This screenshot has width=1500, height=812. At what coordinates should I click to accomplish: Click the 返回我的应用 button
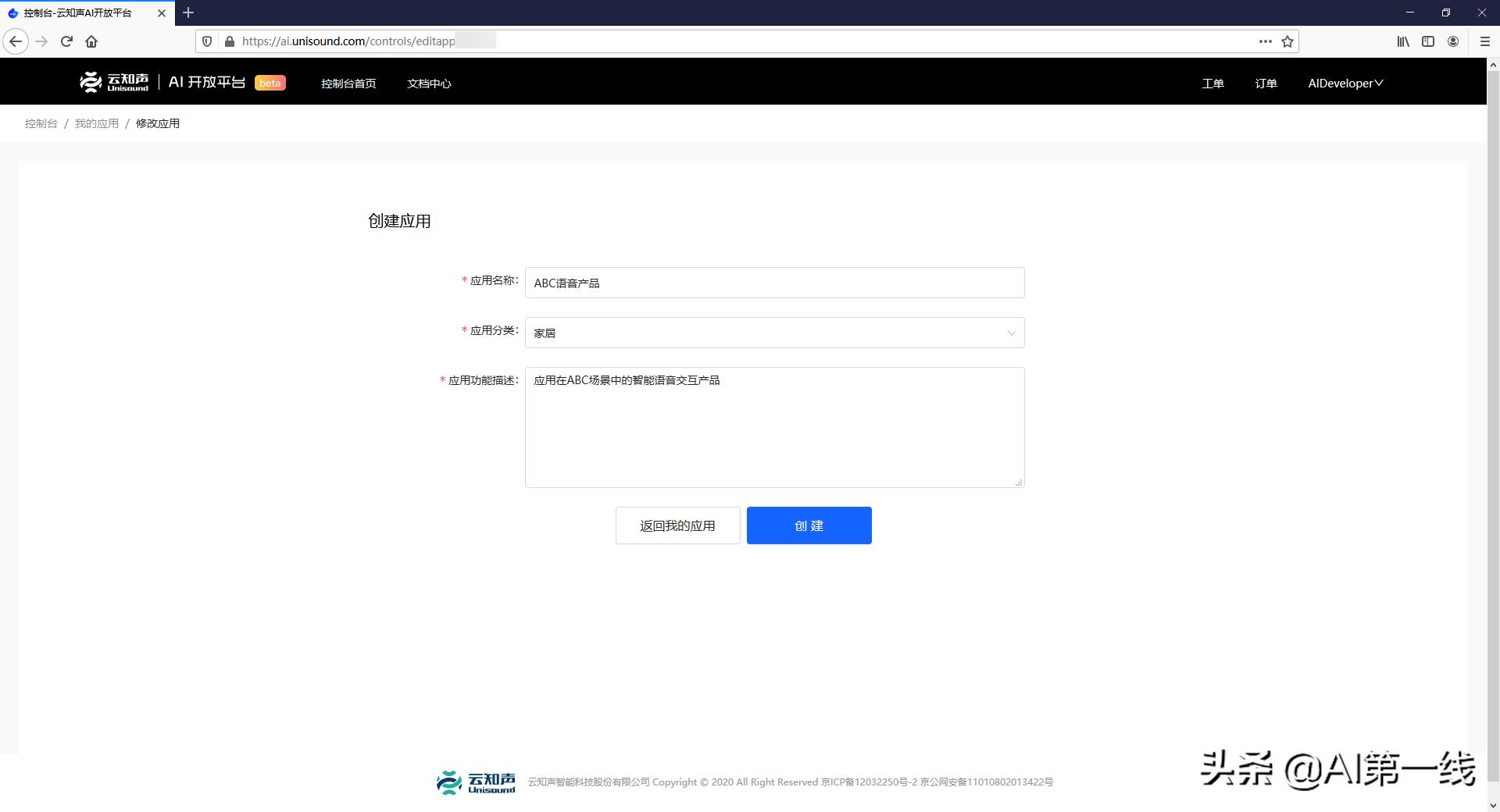coord(677,525)
